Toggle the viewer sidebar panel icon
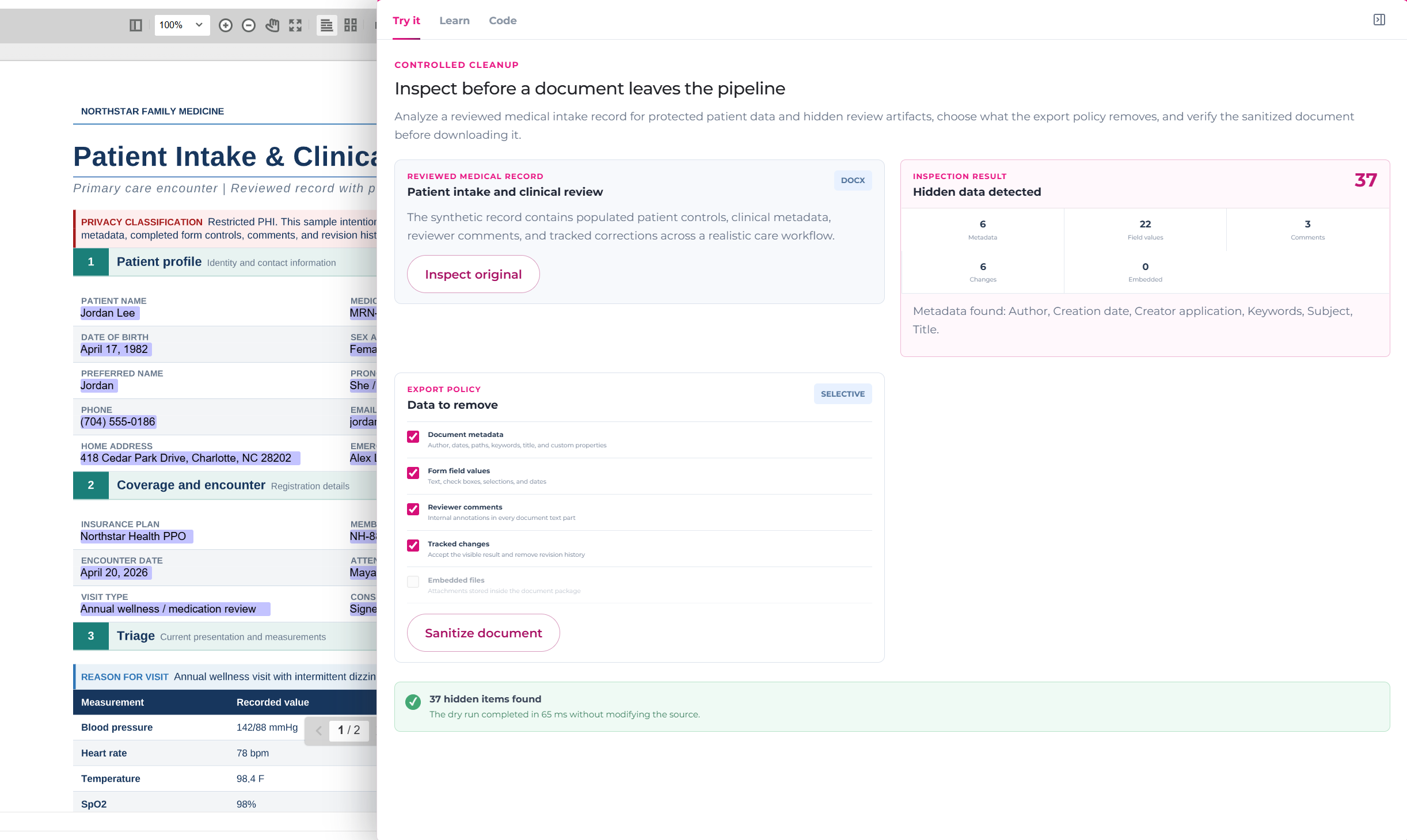 (135, 25)
